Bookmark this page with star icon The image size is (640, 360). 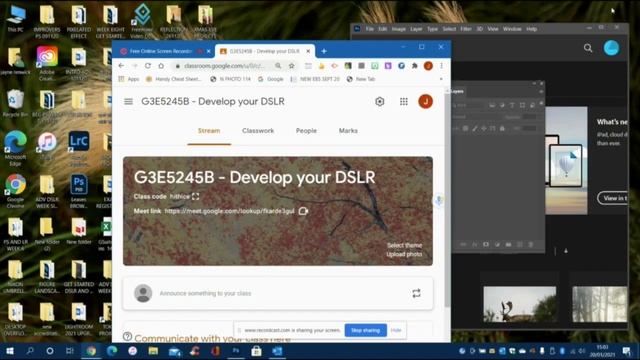(x=291, y=66)
